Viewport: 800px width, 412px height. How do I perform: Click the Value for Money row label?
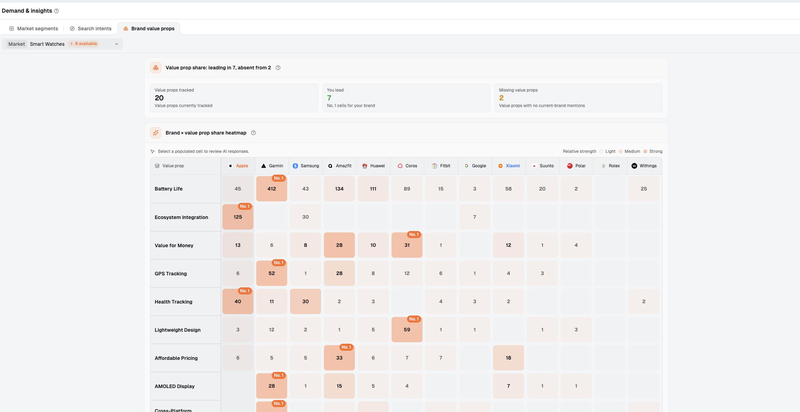(173, 245)
